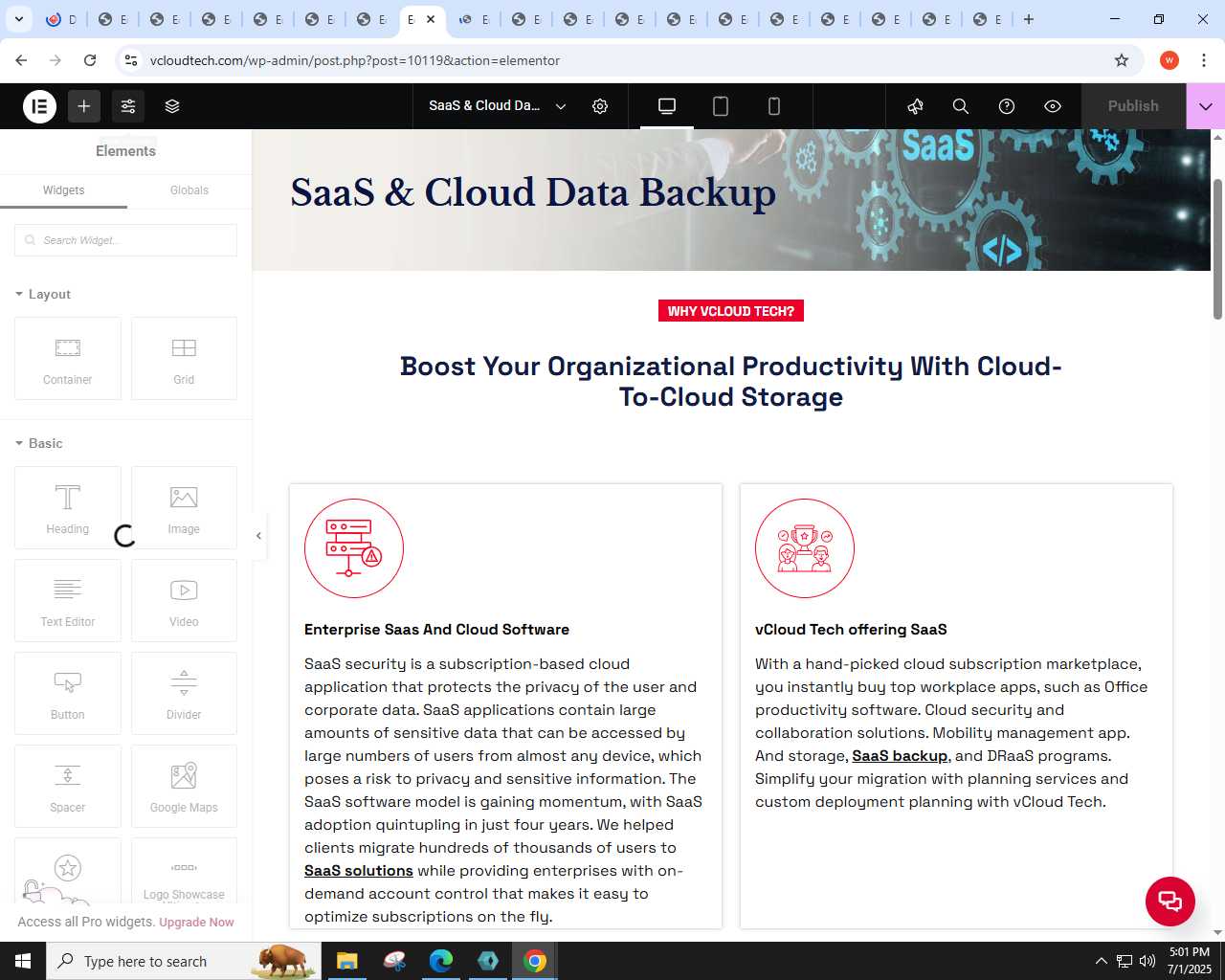This screenshot has height=980, width=1225.
Task: Click the Boost Your Organizational Productivity heading
Action: click(x=731, y=382)
